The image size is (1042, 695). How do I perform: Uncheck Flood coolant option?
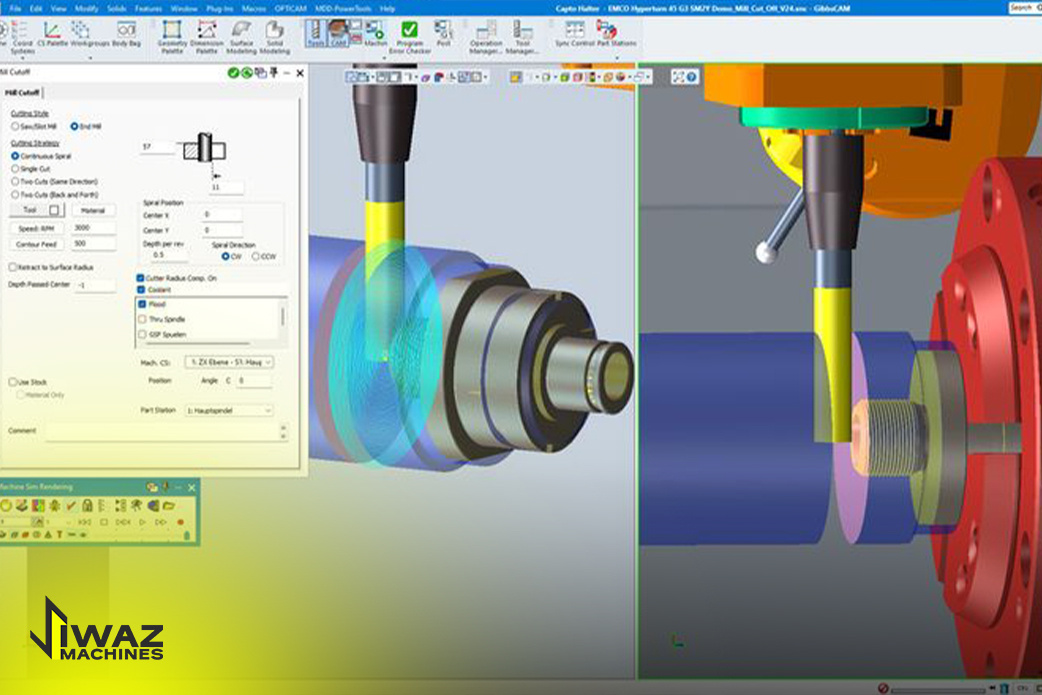click(142, 304)
